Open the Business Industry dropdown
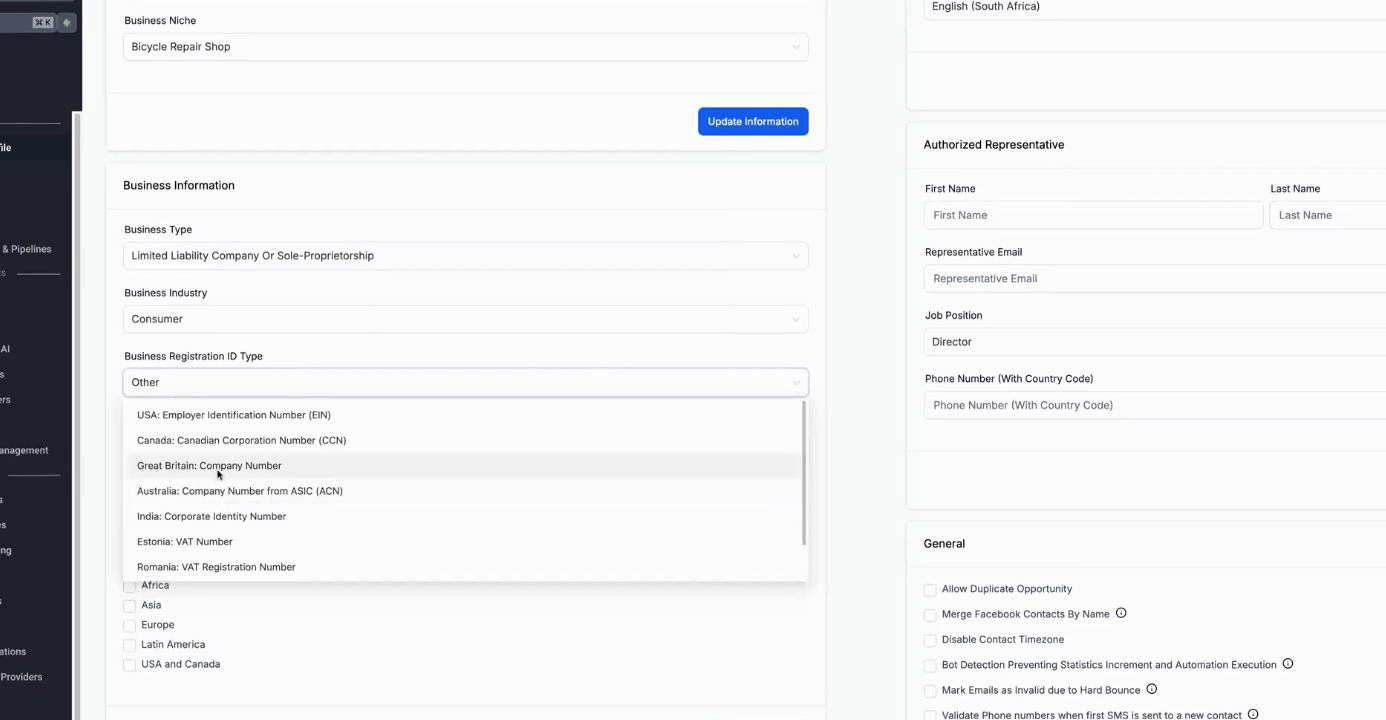This screenshot has width=1386, height=720. (465, 319)
